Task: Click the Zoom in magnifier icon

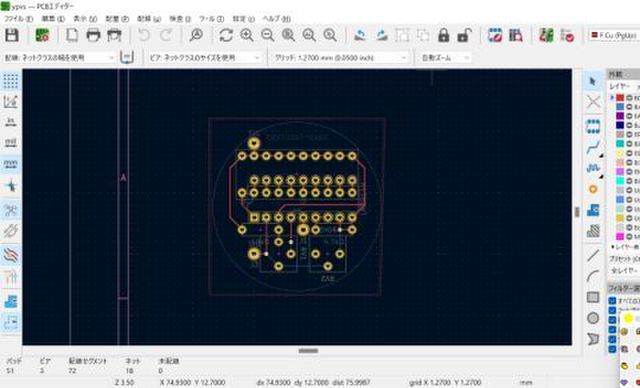Action: pyautogui.click(x=247, y=35)
